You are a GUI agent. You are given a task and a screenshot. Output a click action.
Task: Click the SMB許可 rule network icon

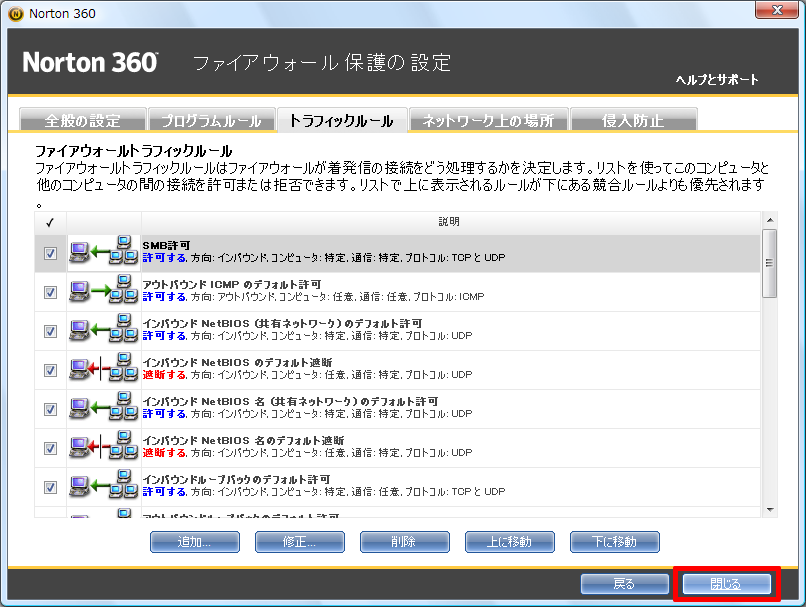(103, 253)
